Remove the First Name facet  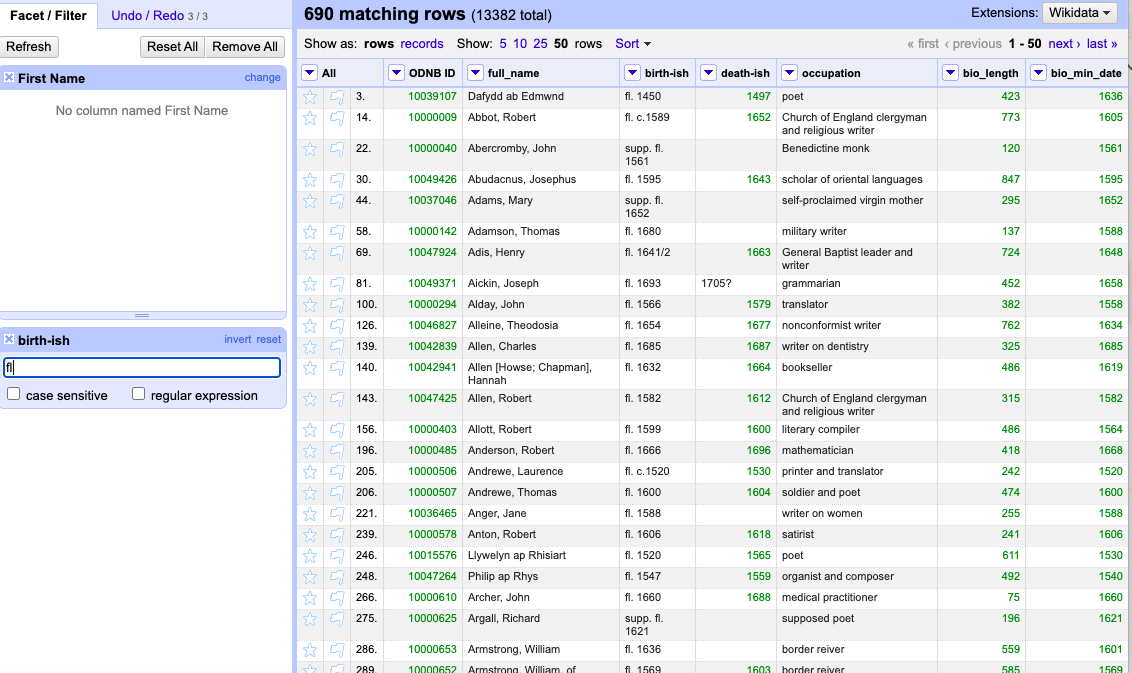pyautogui.click(x=9, y=77)
